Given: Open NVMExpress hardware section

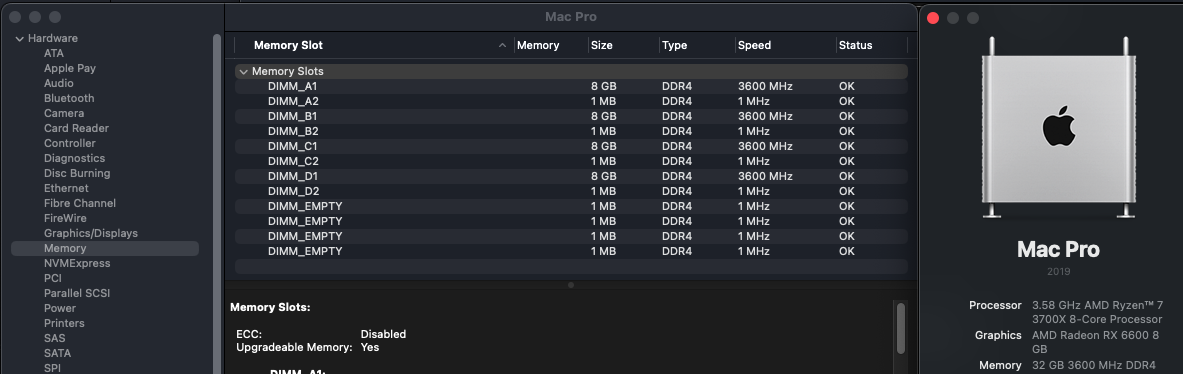Looking at the screenshot, I should click(77, 264).
